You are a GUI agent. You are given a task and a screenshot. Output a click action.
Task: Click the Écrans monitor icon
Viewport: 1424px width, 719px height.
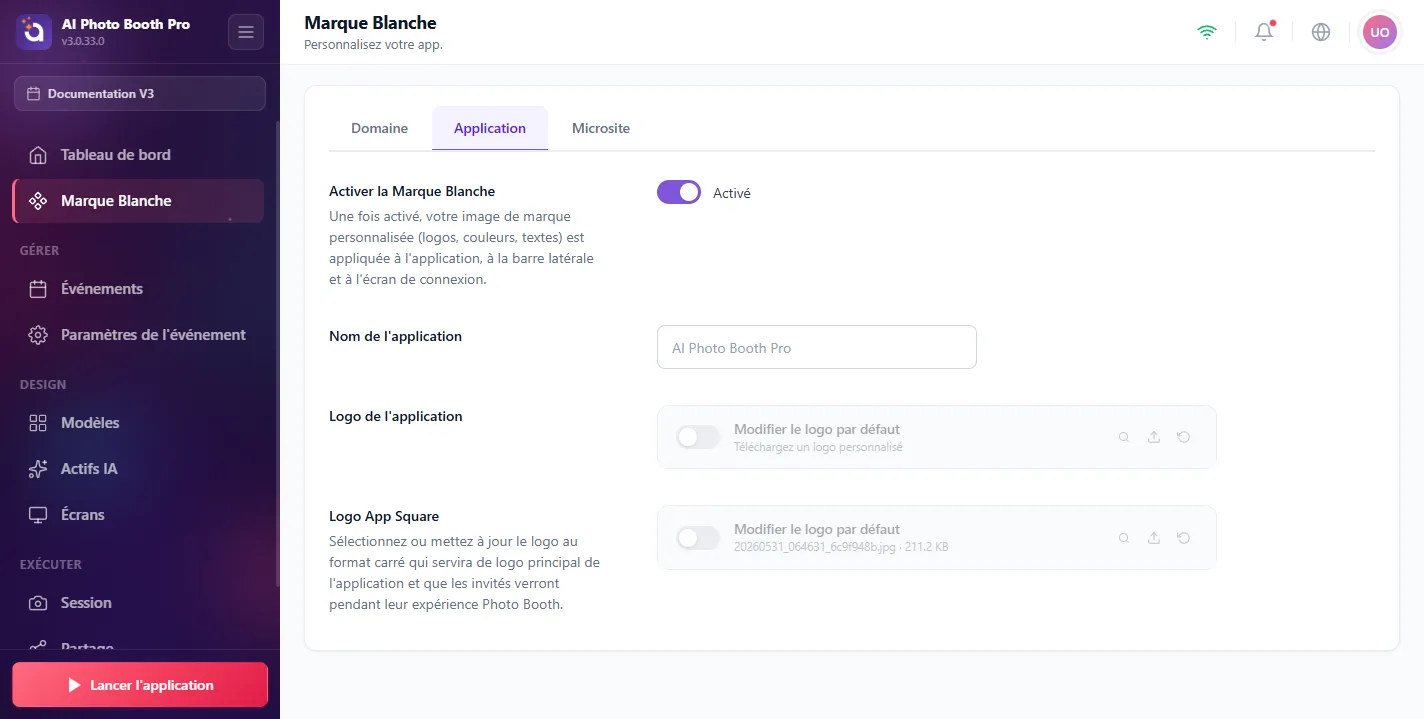tap(38, 515)
